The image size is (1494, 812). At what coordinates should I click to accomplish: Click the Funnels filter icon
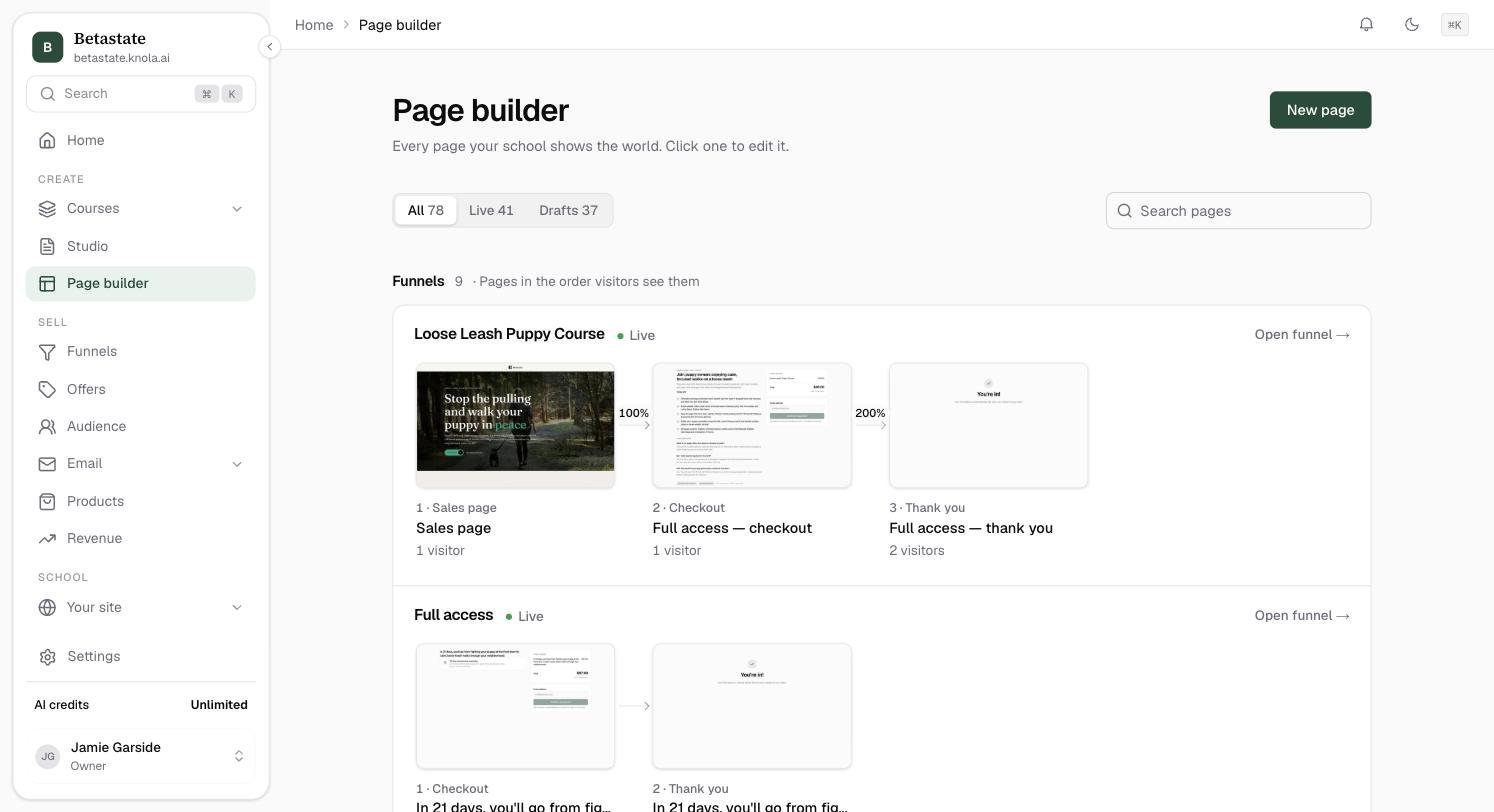point(47,352)
